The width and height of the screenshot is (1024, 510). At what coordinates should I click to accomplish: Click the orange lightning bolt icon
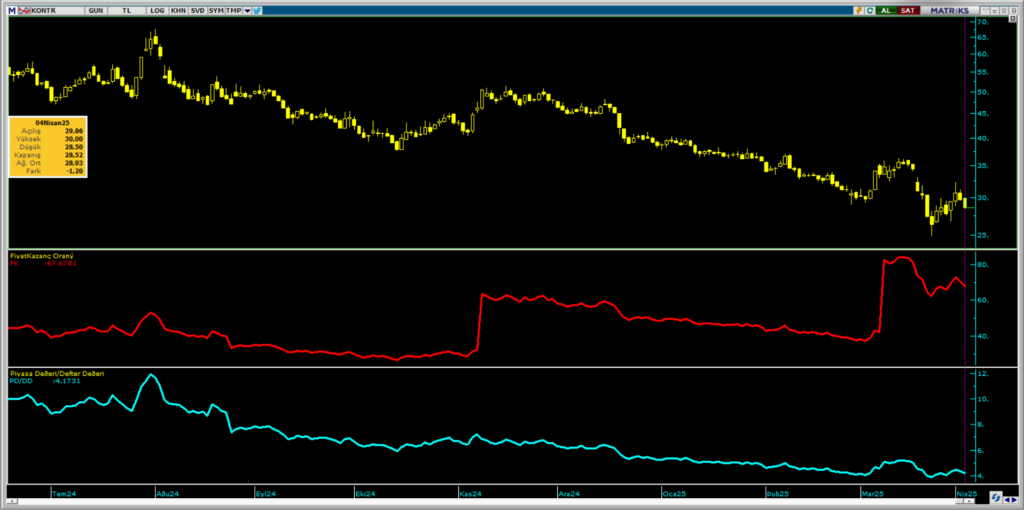click(859, 10)
